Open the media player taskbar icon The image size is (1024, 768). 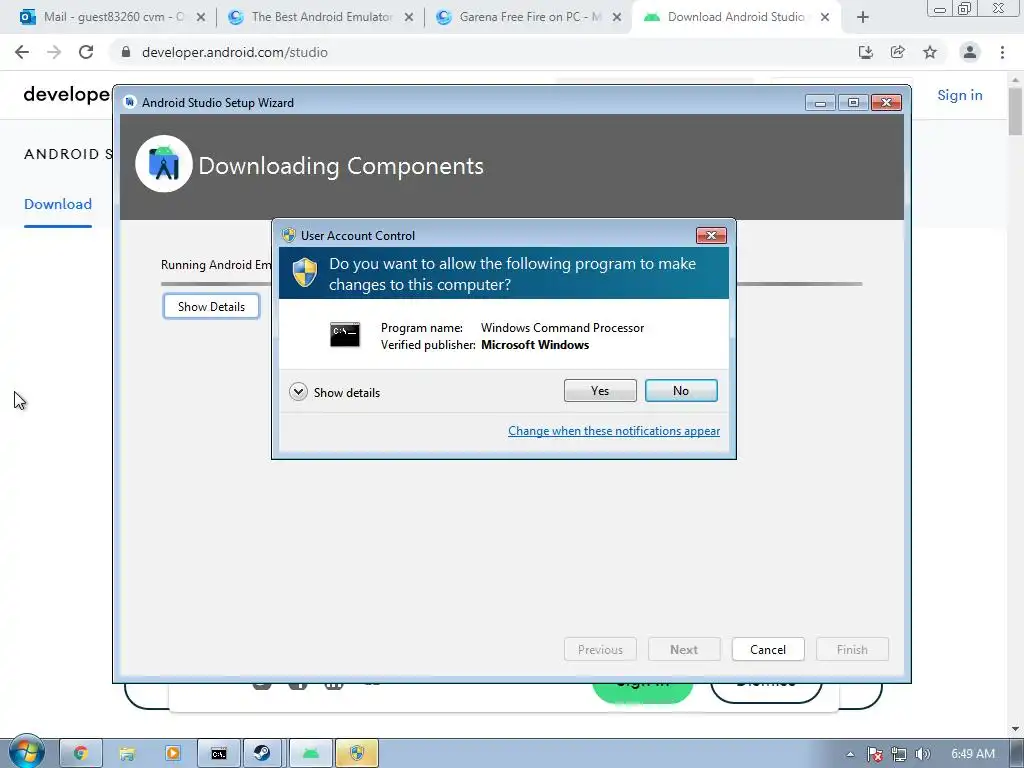pyautogui.click(x=173, y=754)
